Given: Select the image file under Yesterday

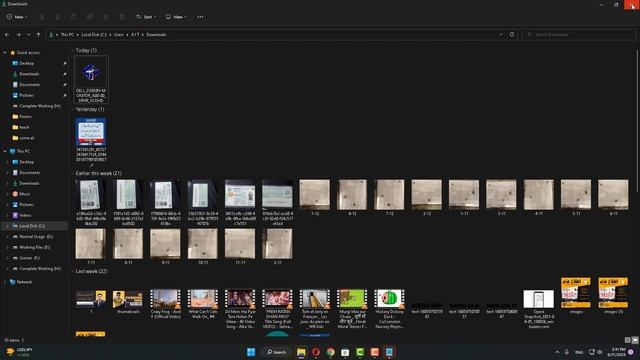Looking at the screenshot, I should pos(91,142).
